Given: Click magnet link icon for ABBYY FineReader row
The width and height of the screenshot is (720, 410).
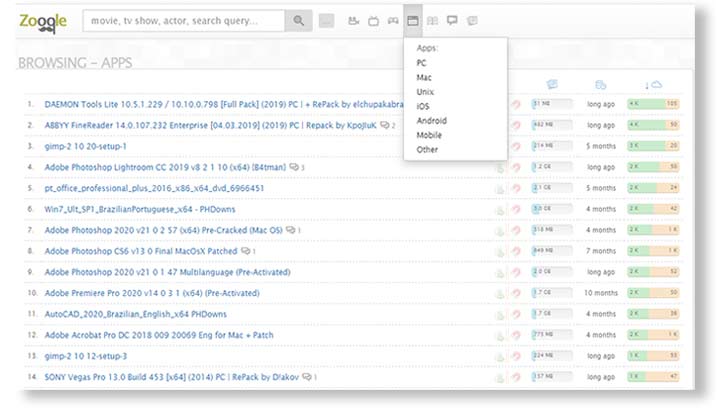Looking at the screenshot, I should [x=516, y=125].
